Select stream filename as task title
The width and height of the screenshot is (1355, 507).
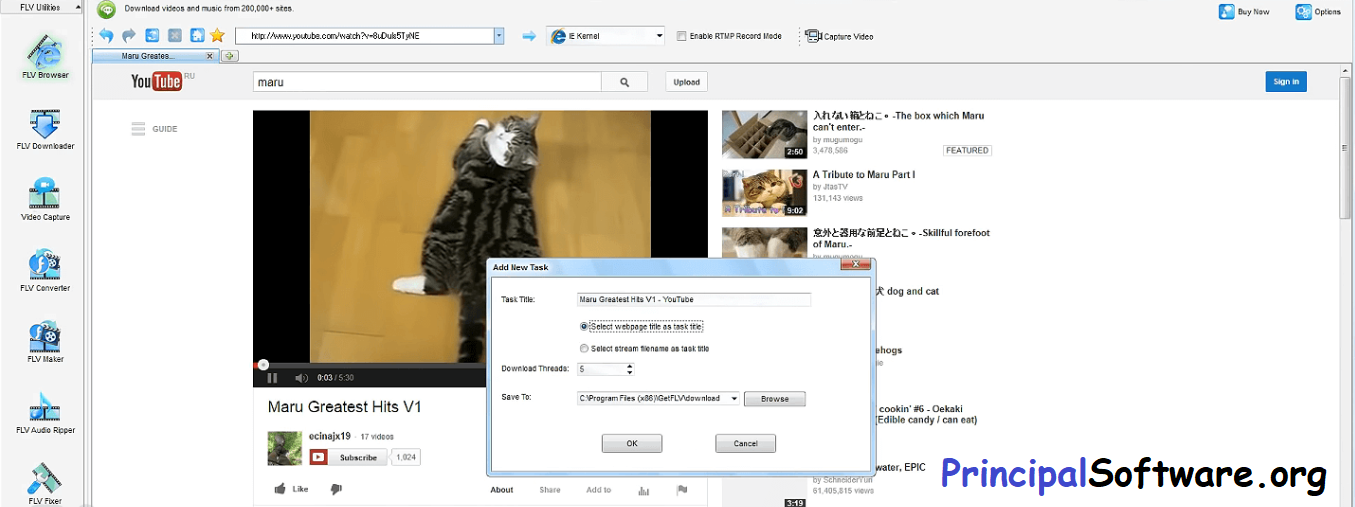pos(585,349)
